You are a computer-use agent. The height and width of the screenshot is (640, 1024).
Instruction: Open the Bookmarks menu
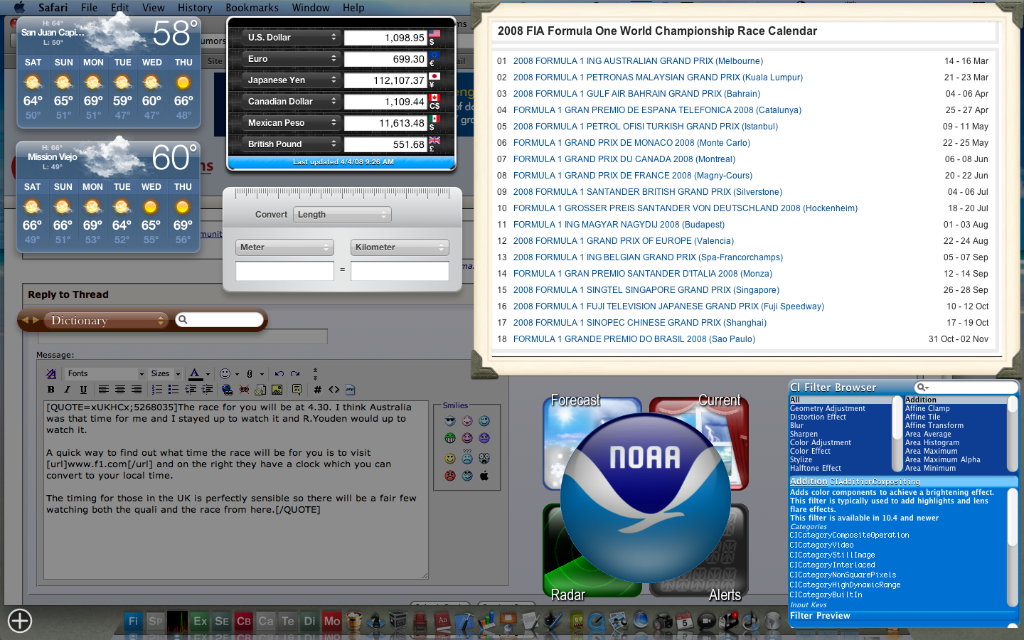coord(252,7)
